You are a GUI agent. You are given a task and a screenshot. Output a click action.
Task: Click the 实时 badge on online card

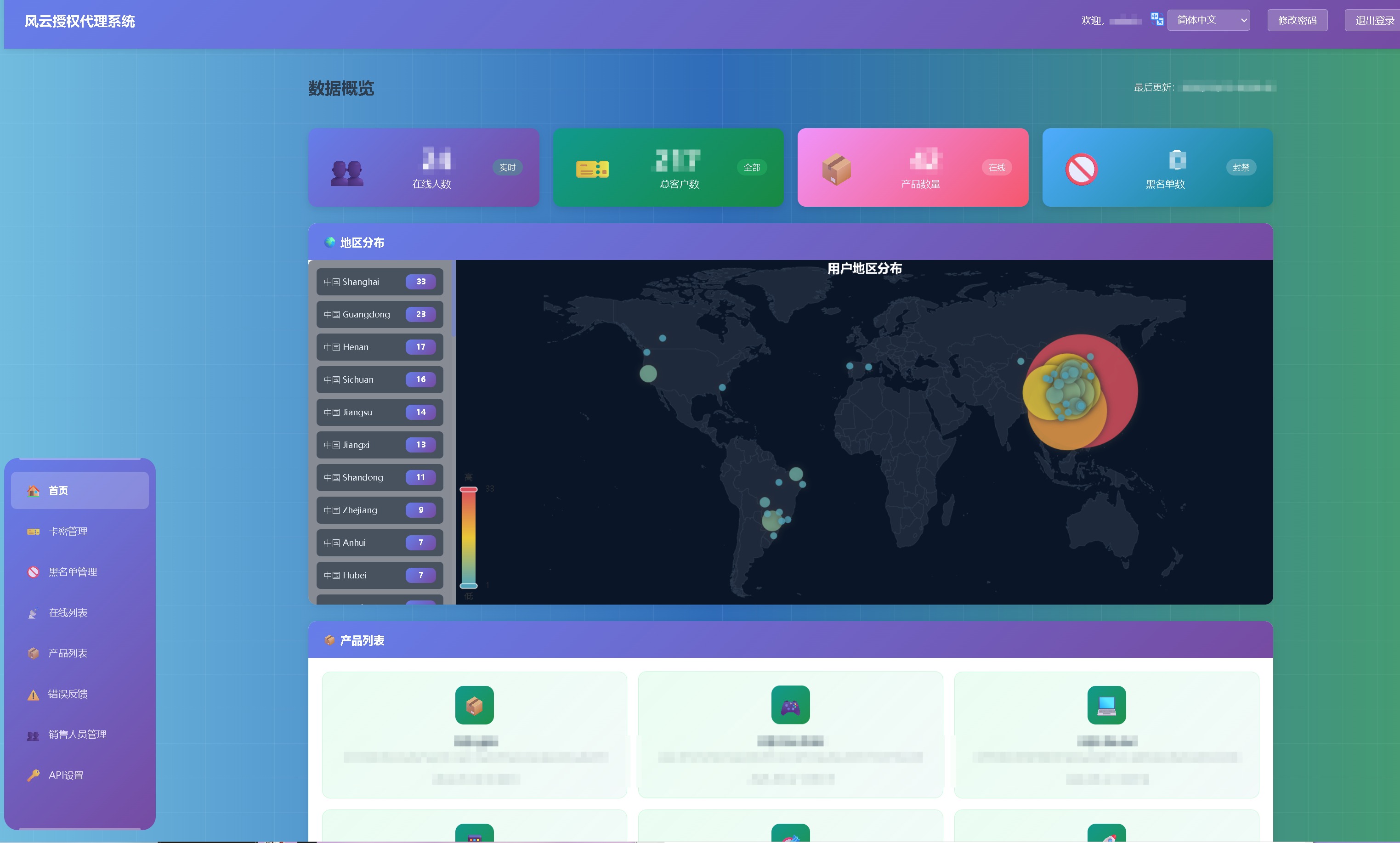tap(507, 168)
